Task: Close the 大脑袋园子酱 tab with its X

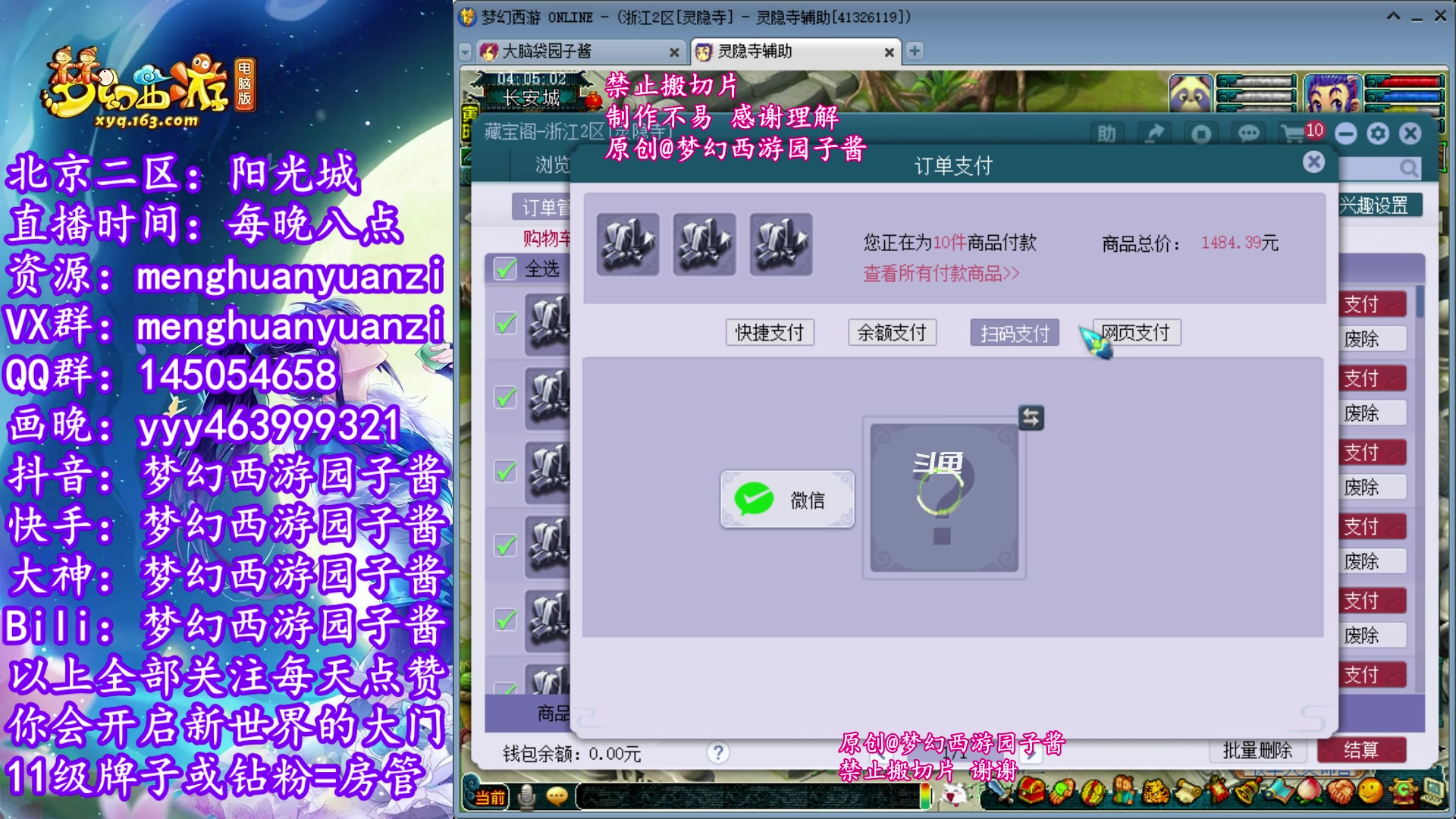Action: [x=673, y=52]
